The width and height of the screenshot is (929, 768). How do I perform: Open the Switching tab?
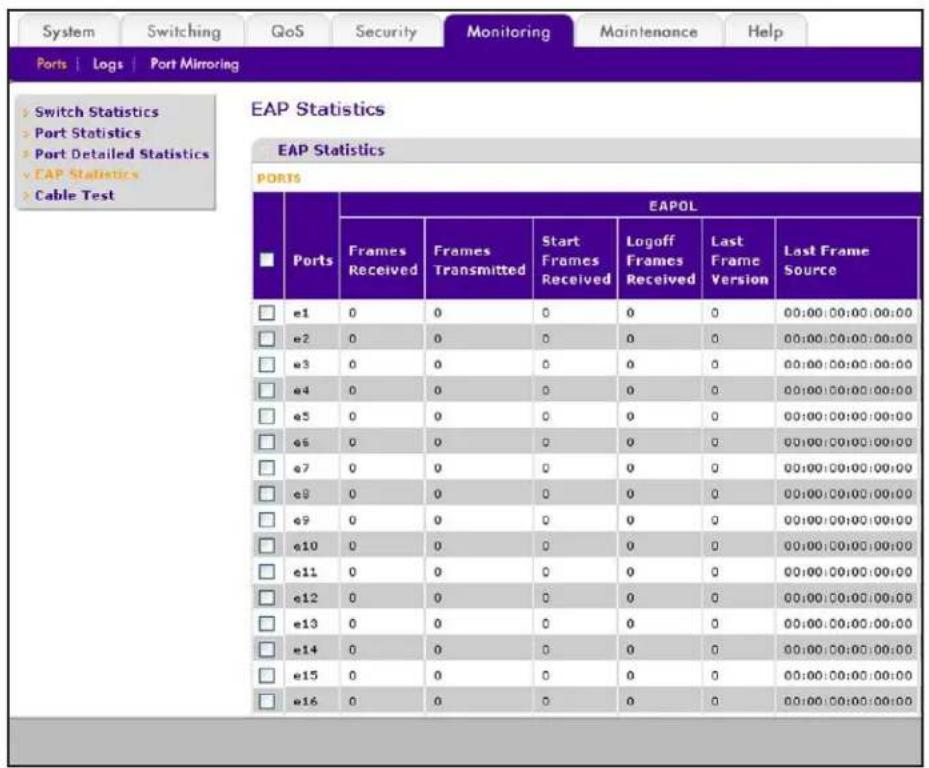coord(184,31)
